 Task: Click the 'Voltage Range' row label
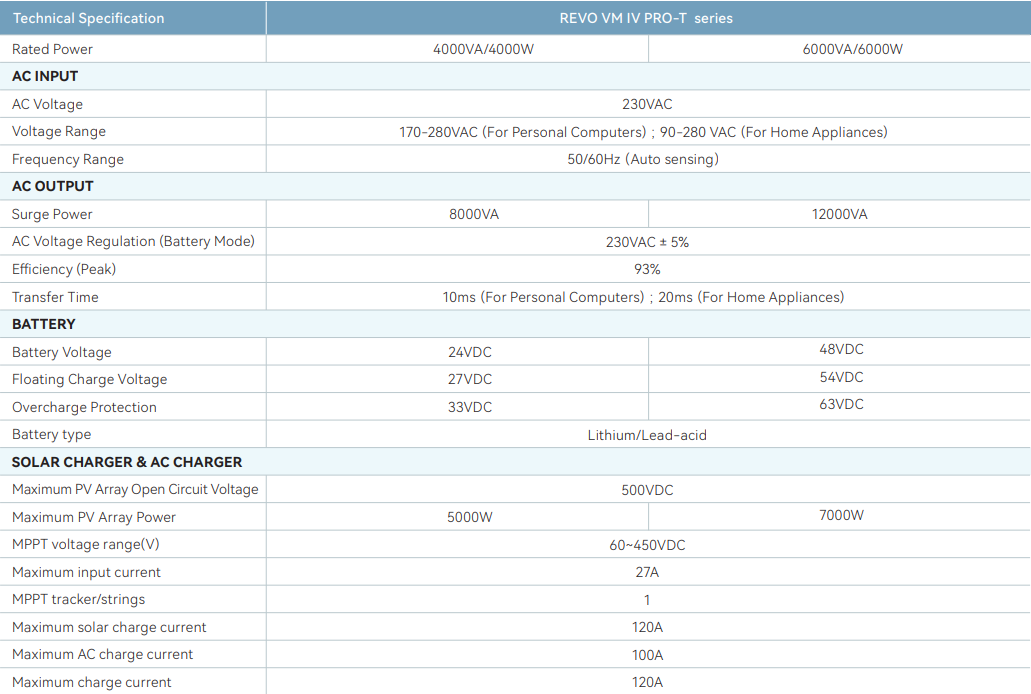click(x=59, y=132)
